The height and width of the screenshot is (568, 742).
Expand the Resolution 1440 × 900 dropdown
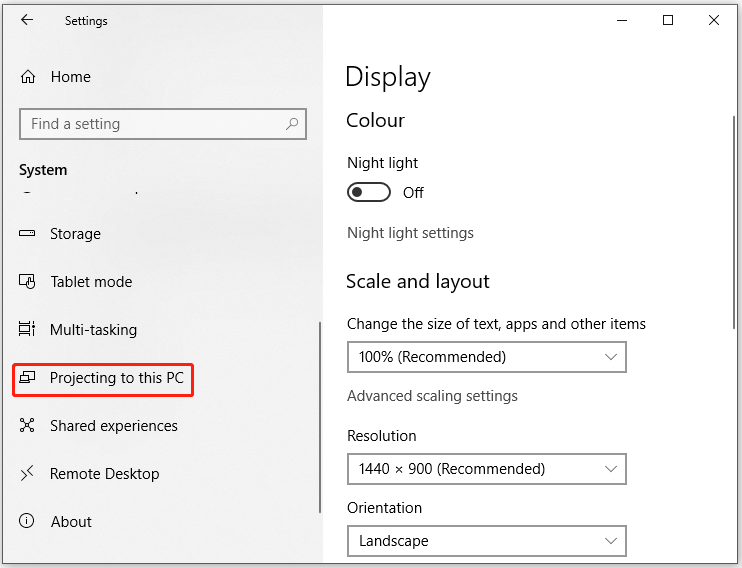click(486, 469)
